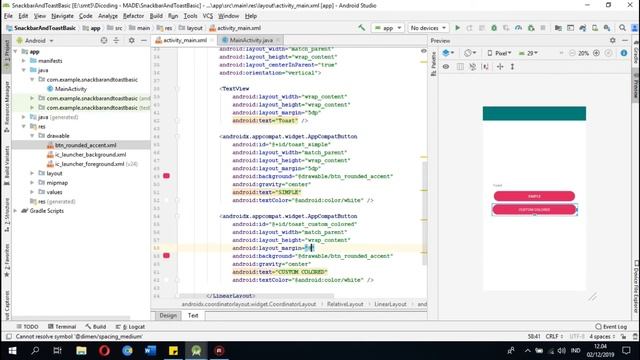Open Project panel settings gear
The image size is (640, 360).
[x=131, y=40]
